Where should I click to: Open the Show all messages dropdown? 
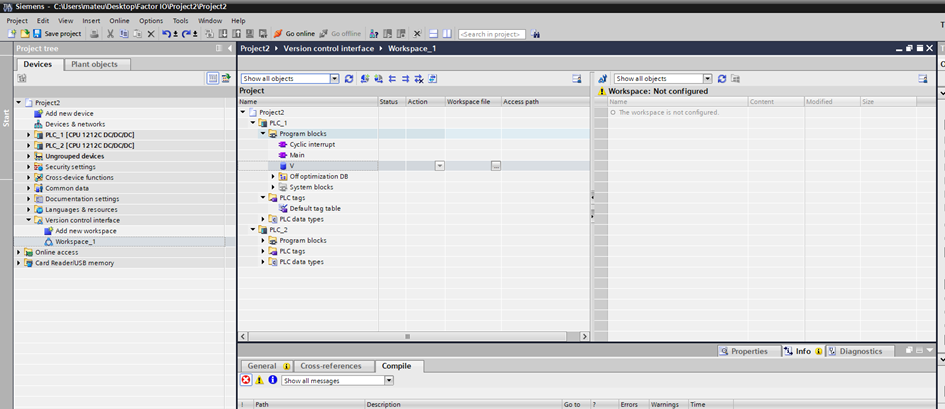(x=389, y=380)
